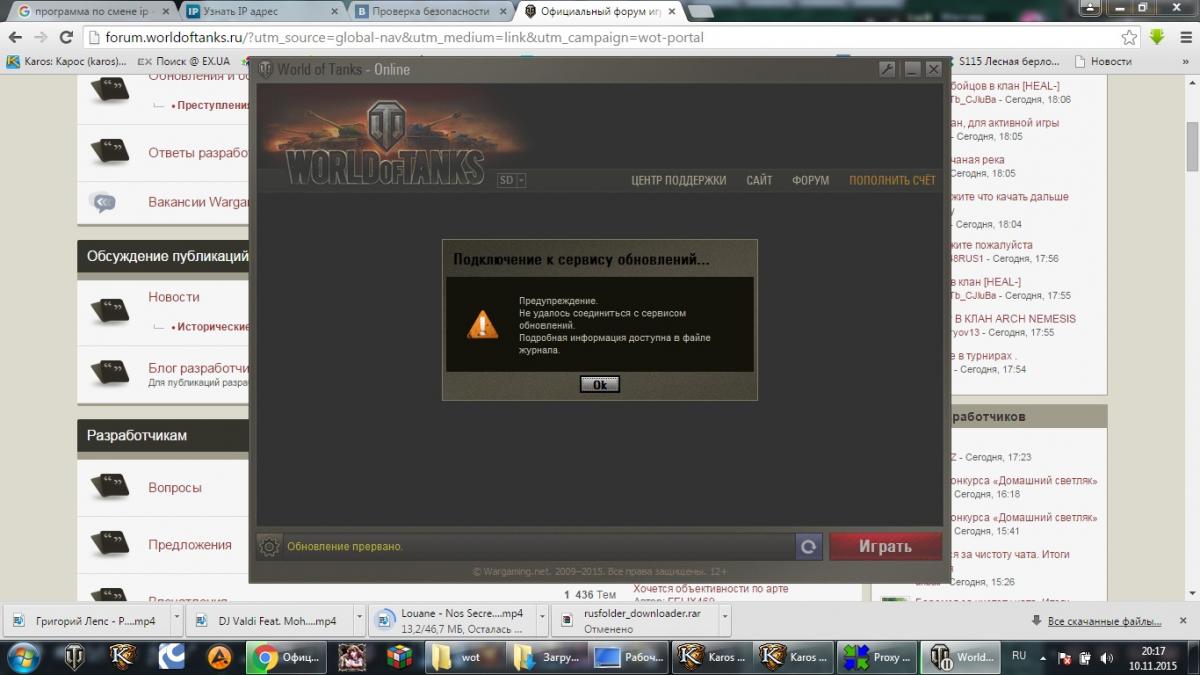
Task: Click the Chrome back arrow
Action: tap(15, 37)
